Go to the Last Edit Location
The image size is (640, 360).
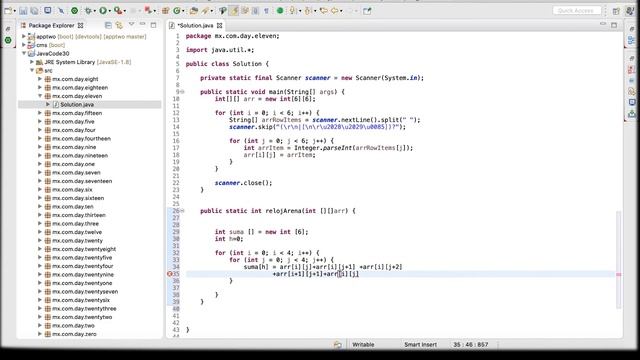pos(324,11)
